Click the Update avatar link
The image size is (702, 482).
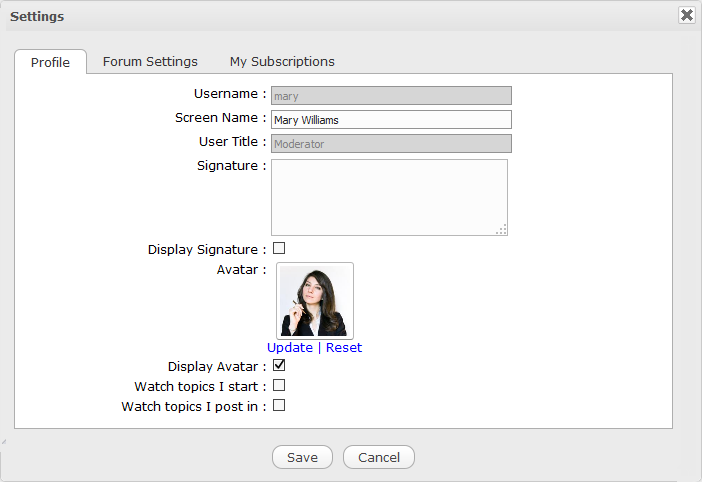290,347
